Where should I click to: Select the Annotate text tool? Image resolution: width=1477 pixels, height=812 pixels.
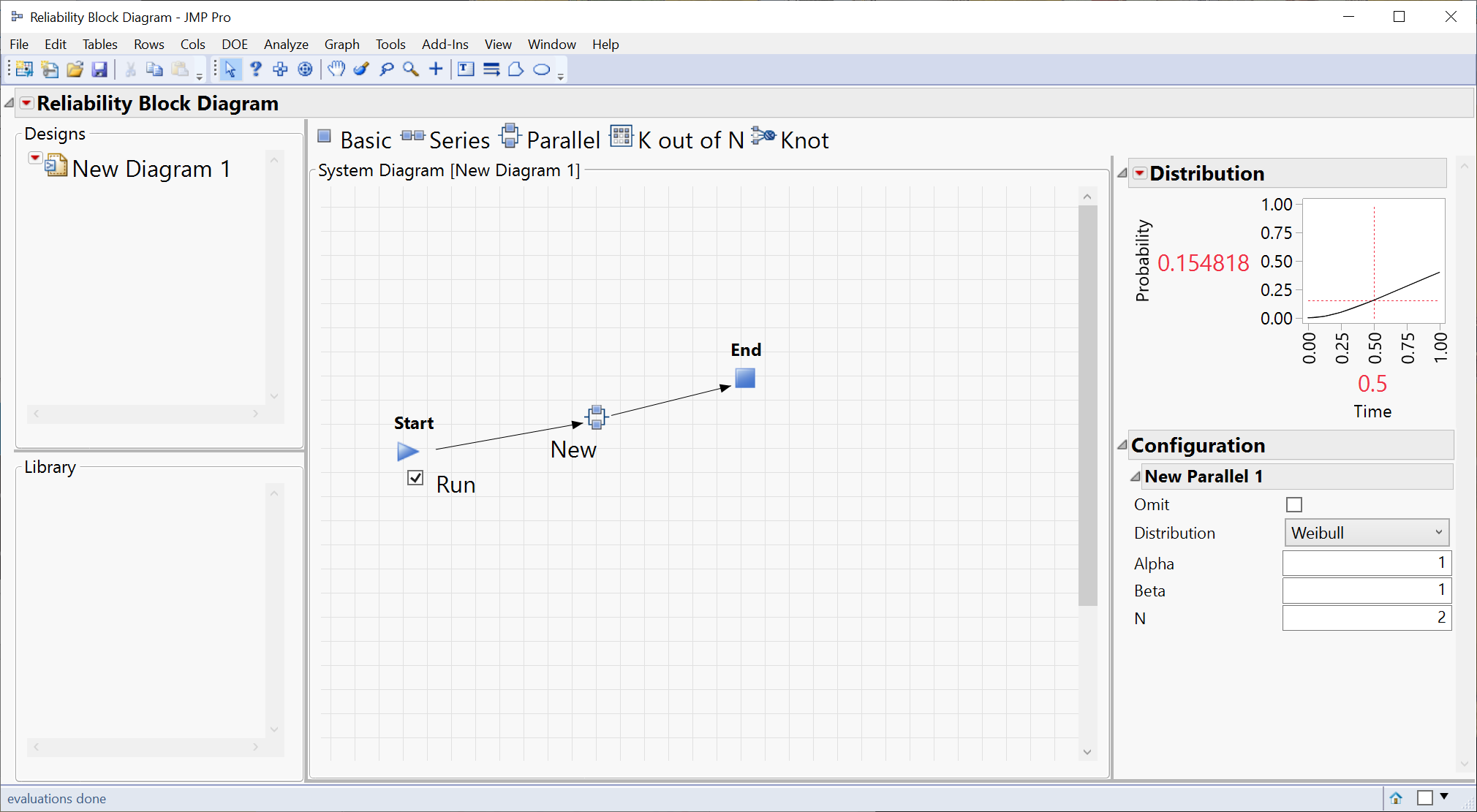pos(466,69)
